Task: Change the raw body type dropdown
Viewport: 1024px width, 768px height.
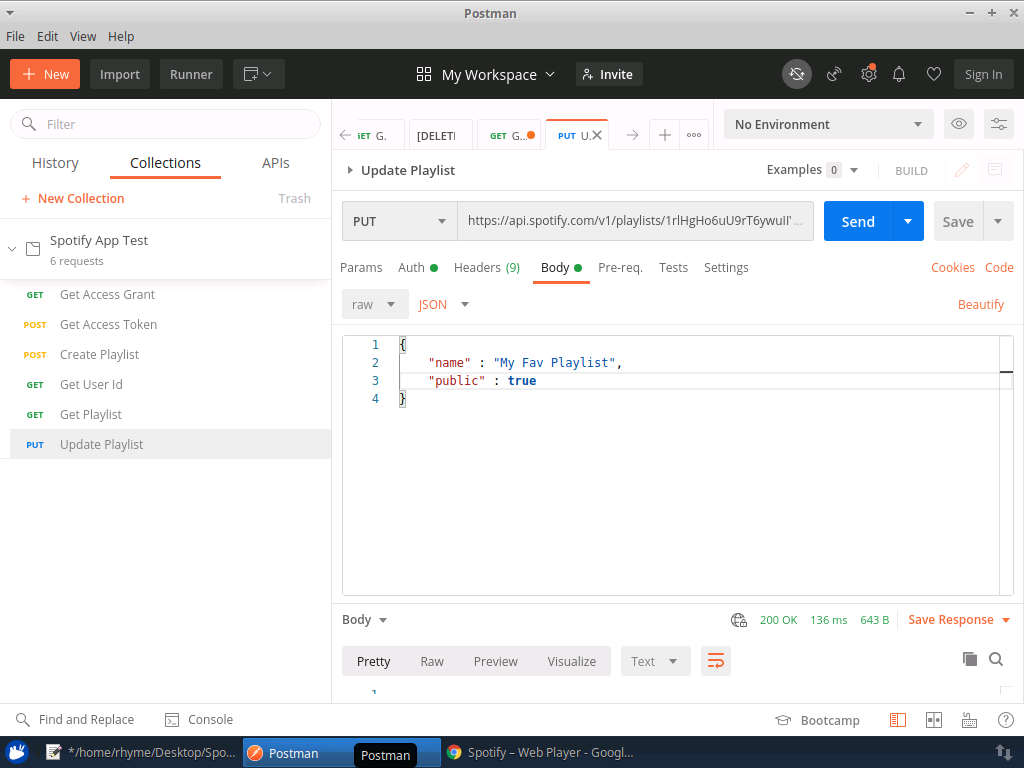Action: pyautogui.click(x=375, y=304)
